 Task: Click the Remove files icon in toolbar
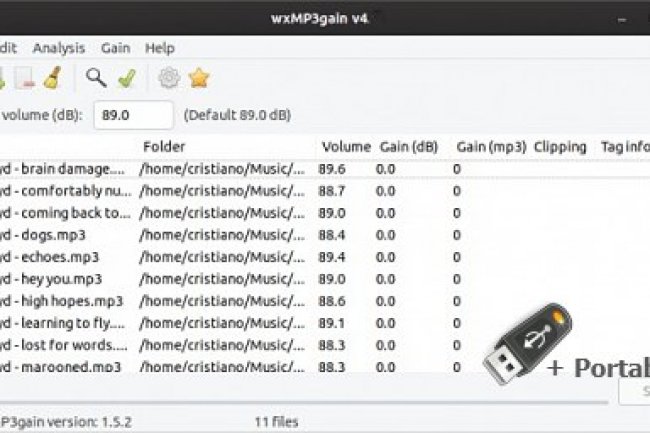[27, 78]
